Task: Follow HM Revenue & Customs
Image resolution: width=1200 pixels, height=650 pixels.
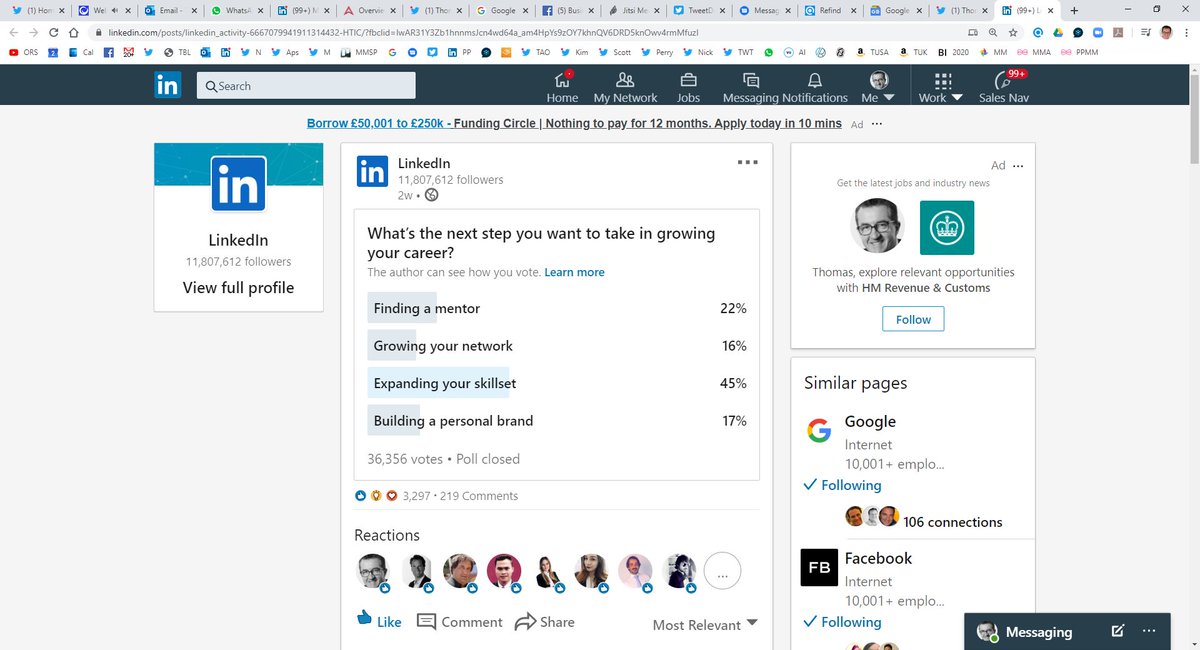Action: pos(912,318)
